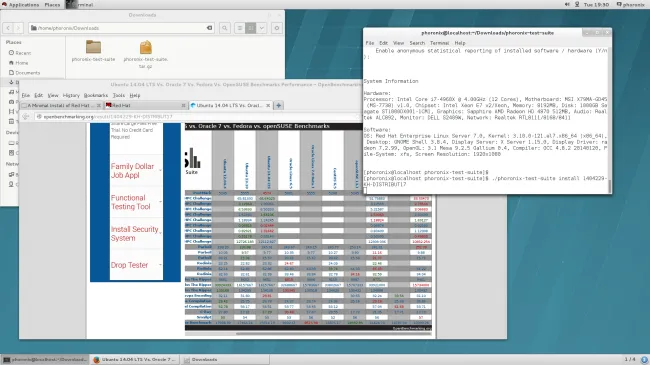This screenshot has height=365, width=650.
Task: Open the Firefox Bookmarks menu
Action: (96, 95)
